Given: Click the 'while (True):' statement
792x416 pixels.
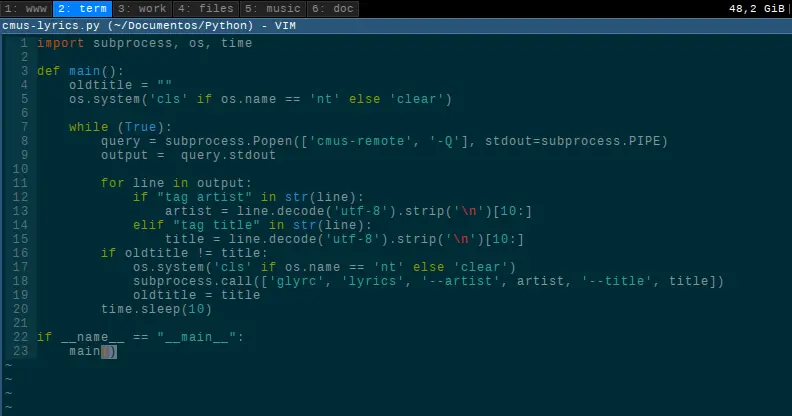Looking at the screenshot, I should click(120, 127).
